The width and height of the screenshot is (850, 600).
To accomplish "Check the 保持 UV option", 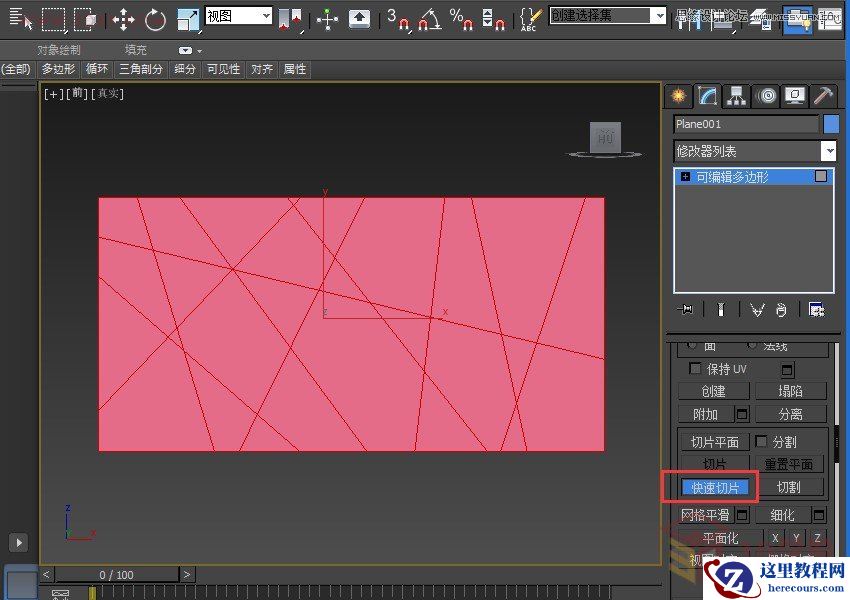I will pos(695,368).
